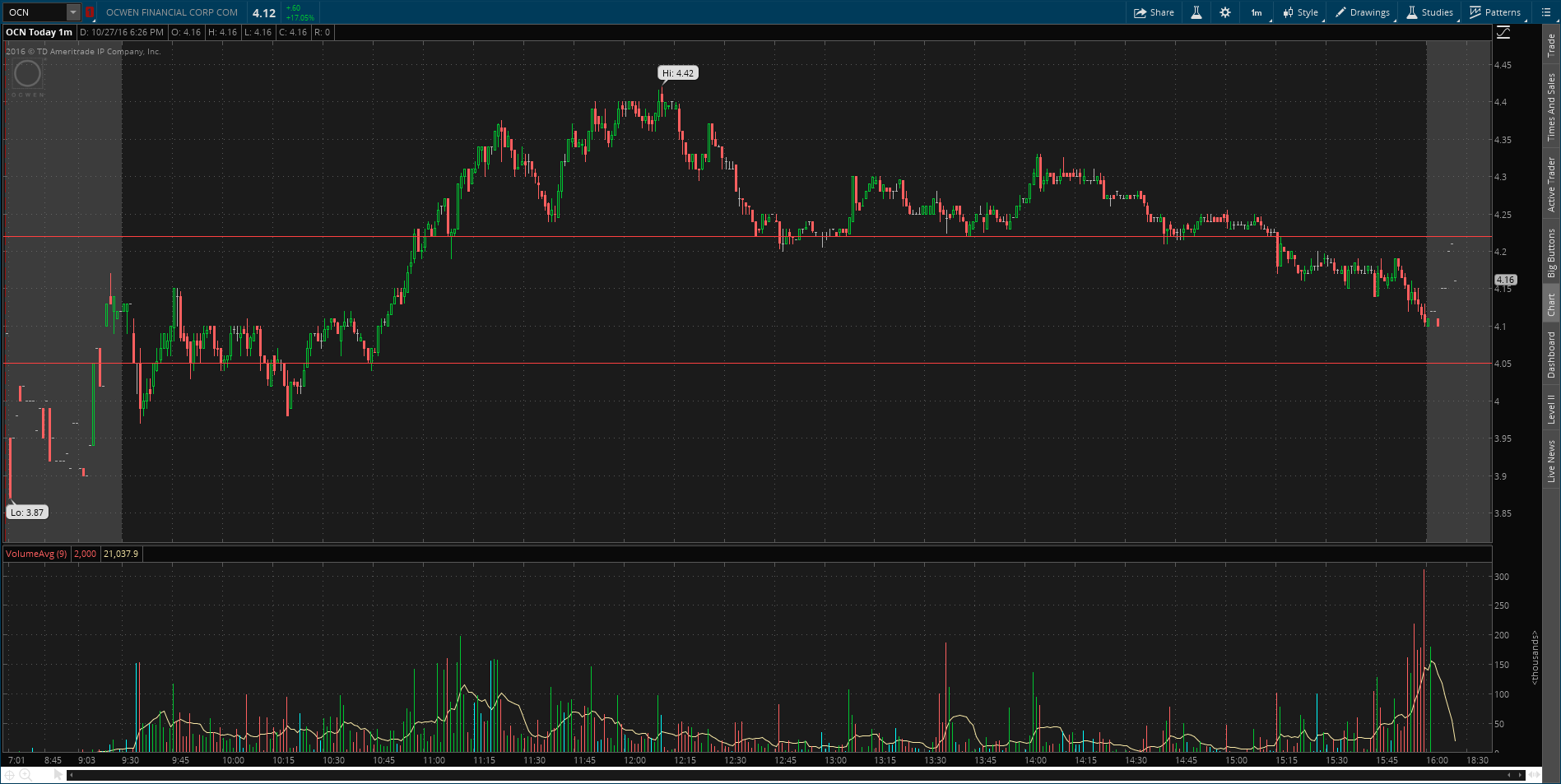The height and width of the screenshot is (784, 1561).
Task: Click the 16:00 time axis label
Action: pyautogui.click(x=1437, y=760)
